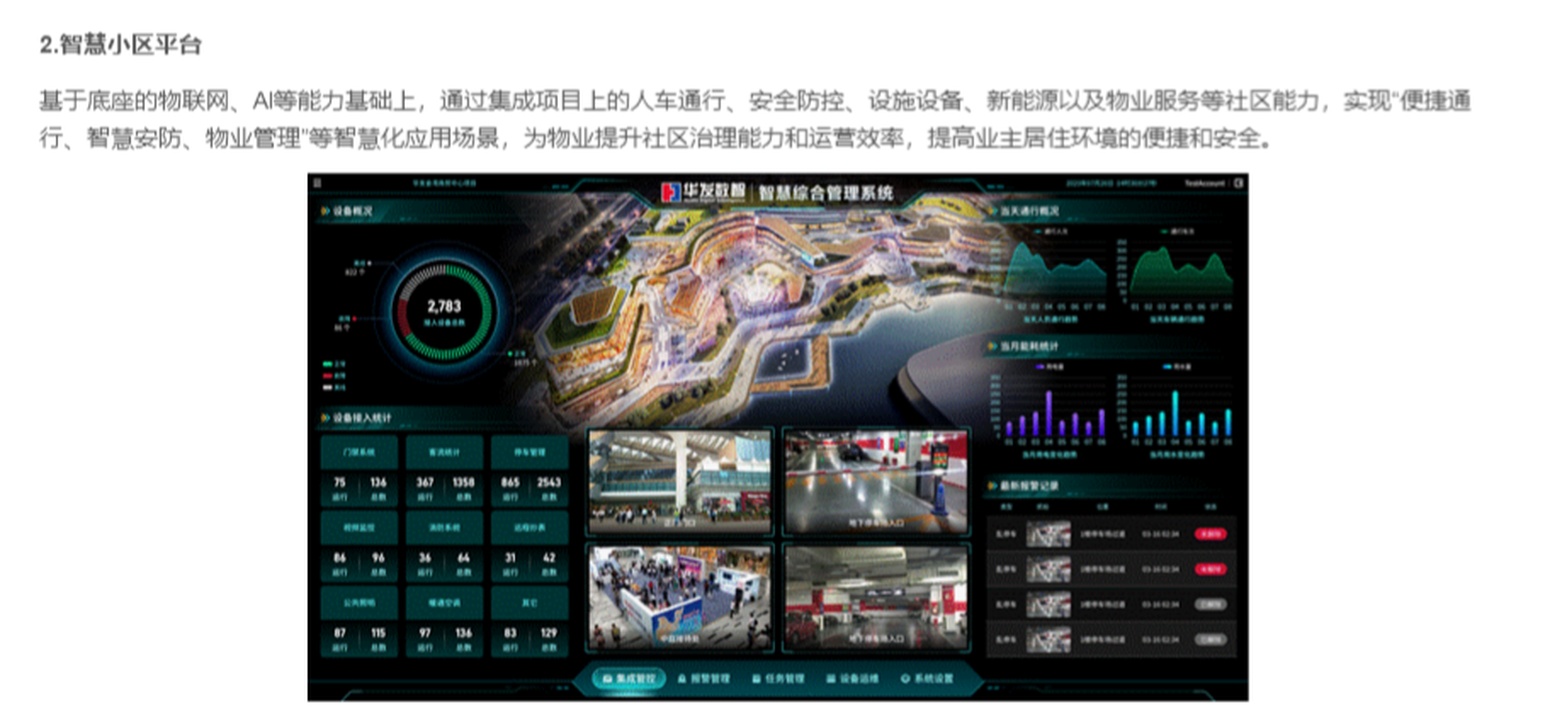The width and height of the screenshot is (1550, 717).
Task: Open the 设备运维 tab
Action: 852,678
